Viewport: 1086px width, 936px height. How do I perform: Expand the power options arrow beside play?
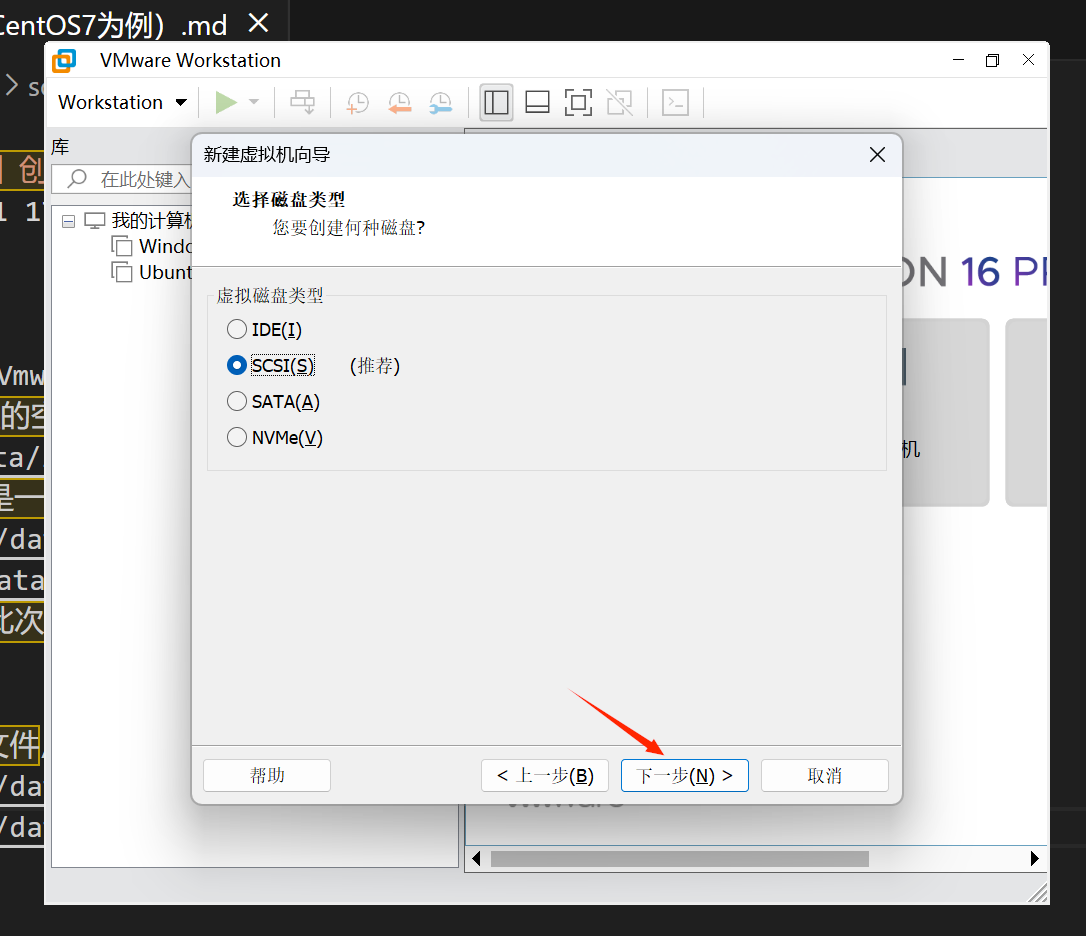pos(254,103)
